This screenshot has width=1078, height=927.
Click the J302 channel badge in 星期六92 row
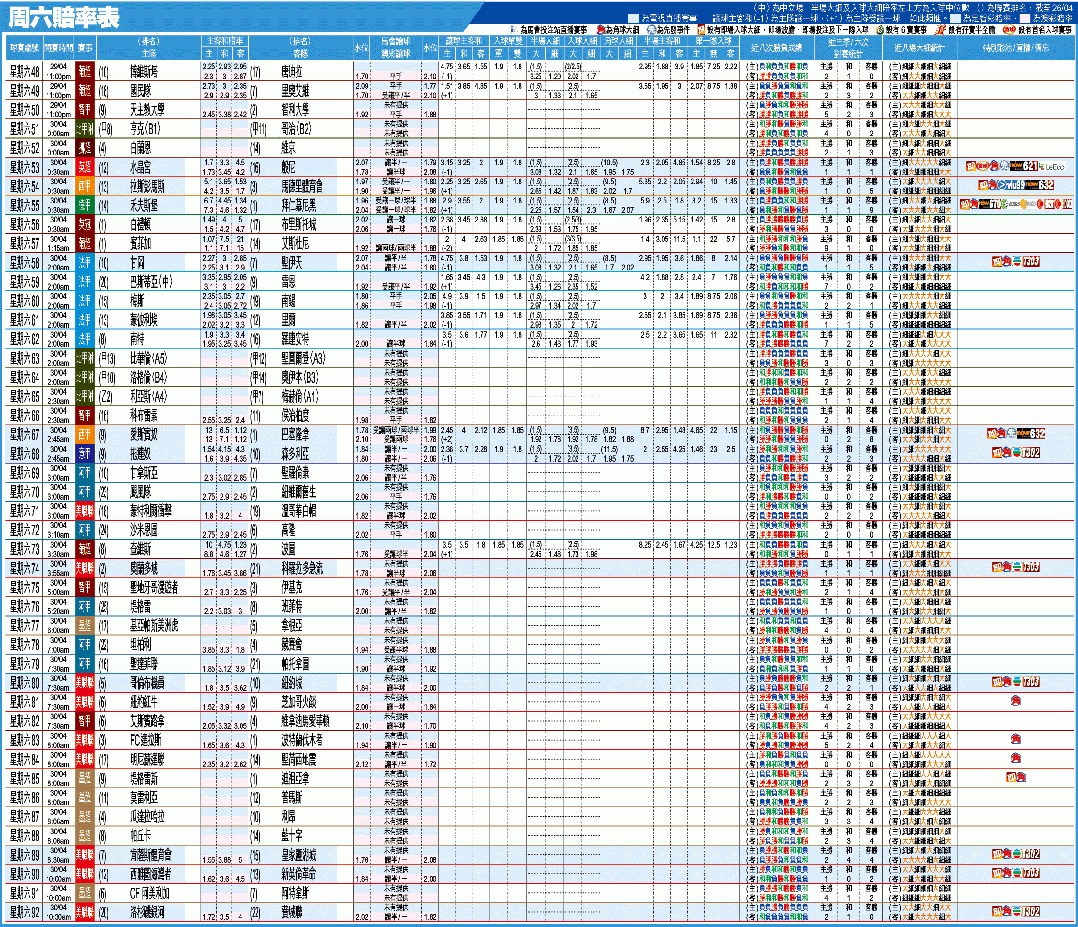(1031, 912)
